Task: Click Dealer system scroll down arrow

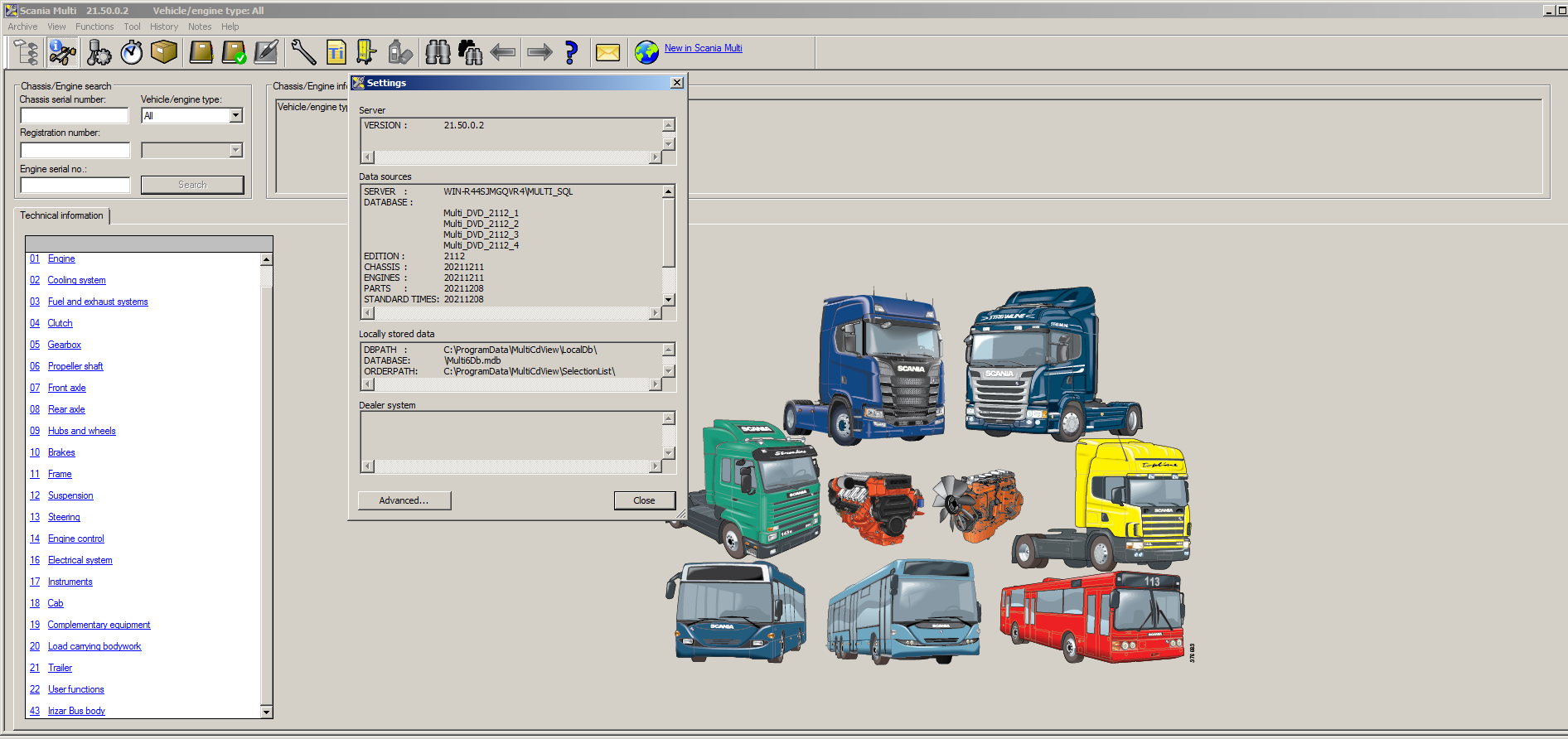Action: [x=669, y=453]
